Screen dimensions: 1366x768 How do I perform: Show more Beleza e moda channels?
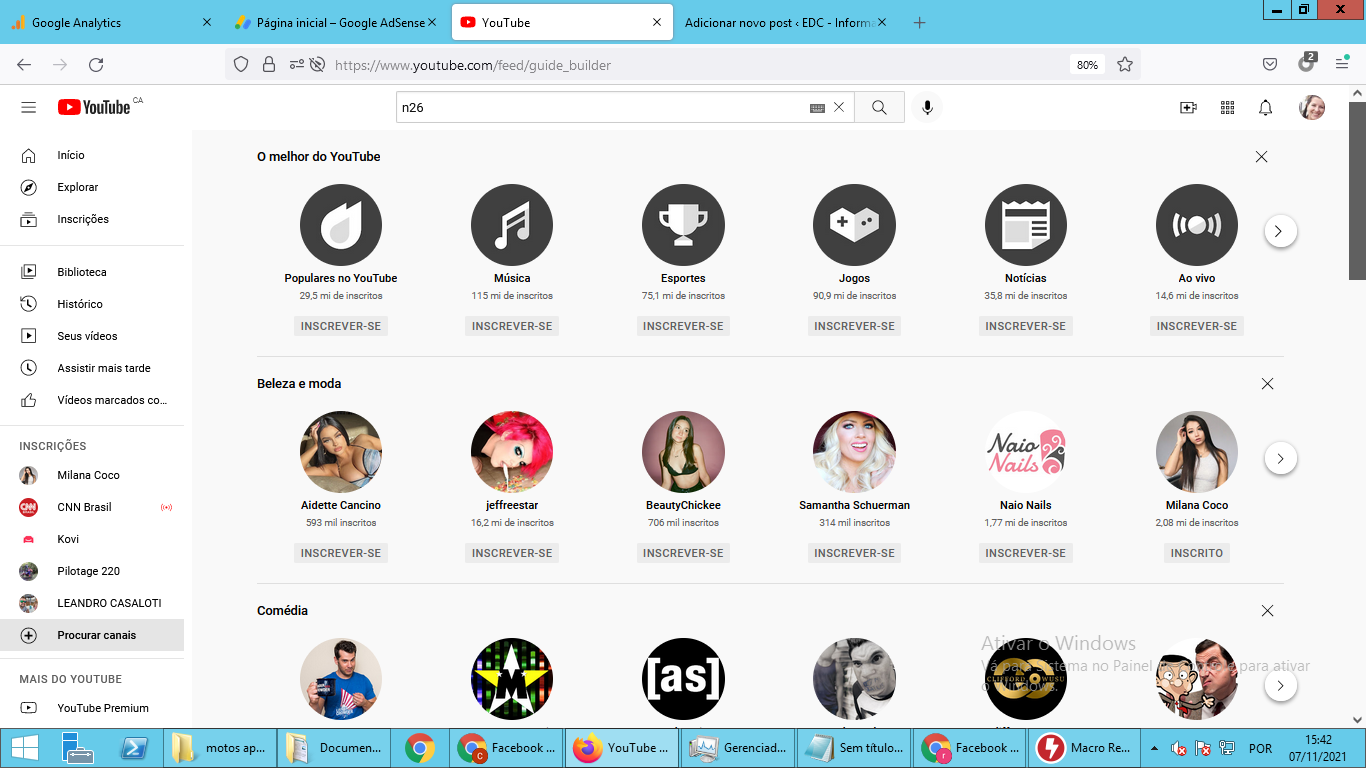point(1281,458)
